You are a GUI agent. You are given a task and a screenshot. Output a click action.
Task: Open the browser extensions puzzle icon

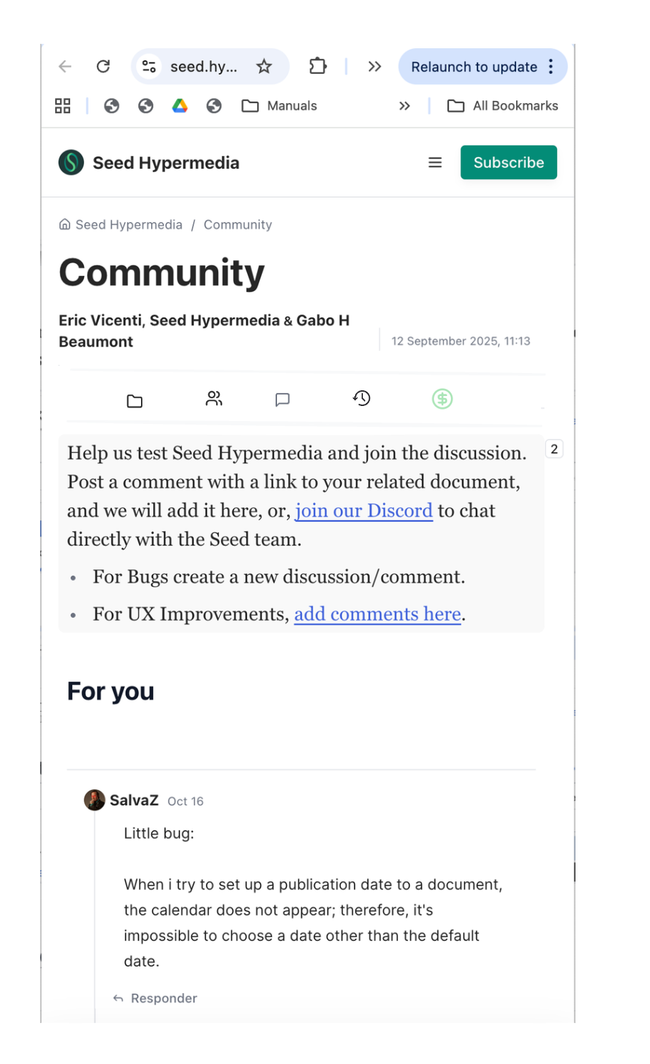point(317,67)
